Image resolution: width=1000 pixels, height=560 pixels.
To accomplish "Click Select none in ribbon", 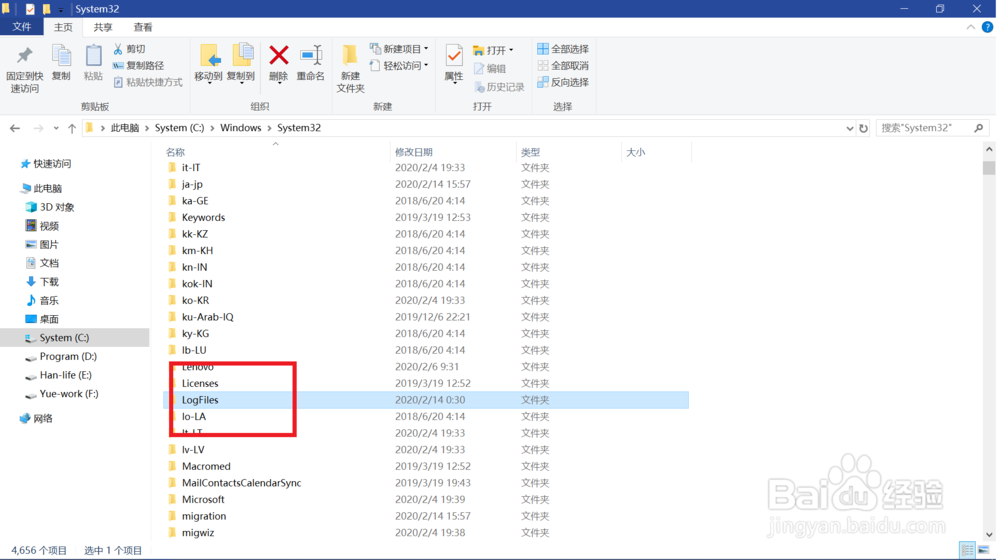I will [x=562, y=66].
